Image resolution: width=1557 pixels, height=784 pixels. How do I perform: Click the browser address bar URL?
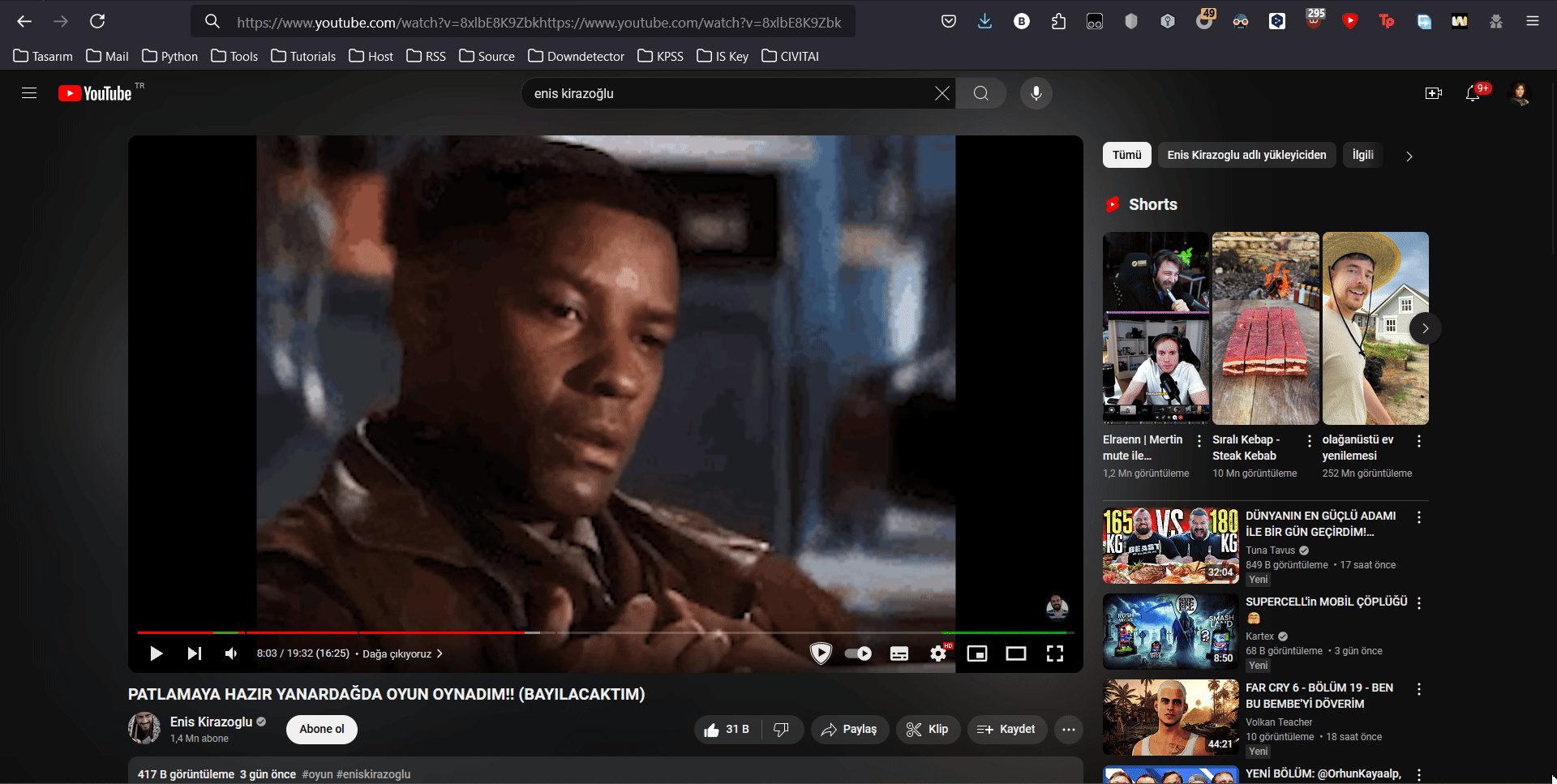click(x=539, y=23)
